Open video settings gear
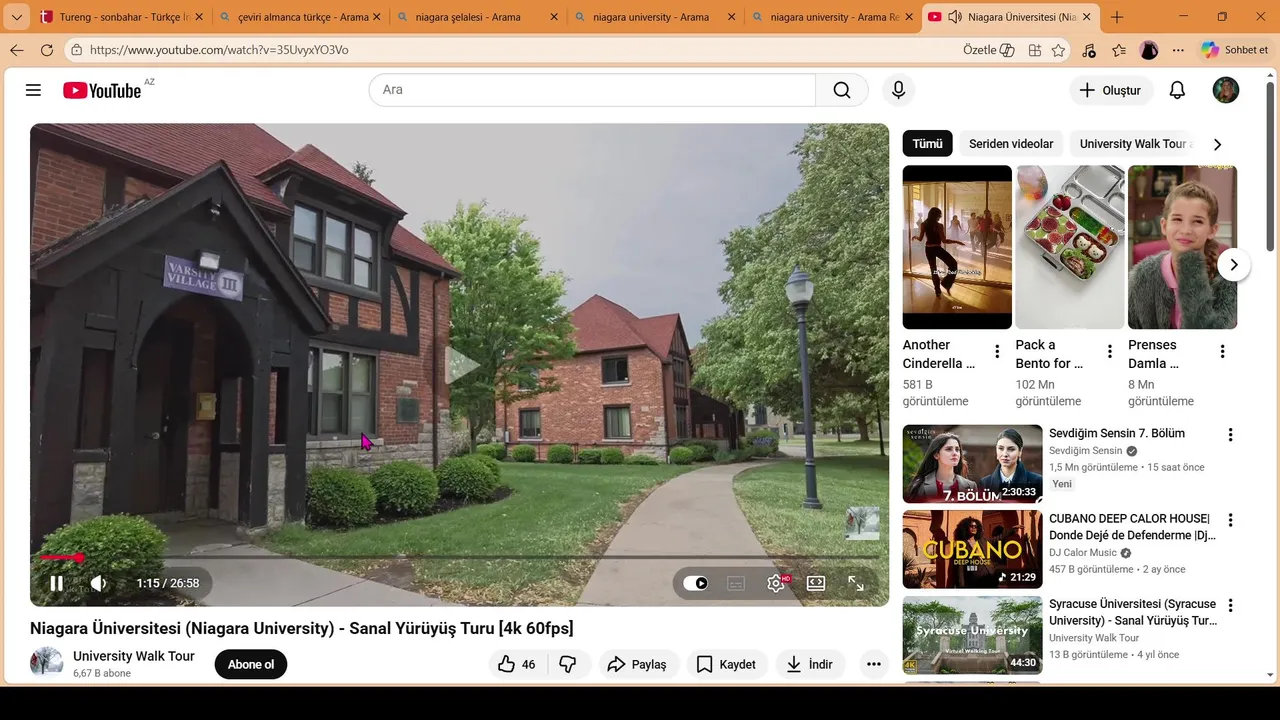Image resolution: width=1280 pixels, height=720 pixels. click(x=776, y=583)
